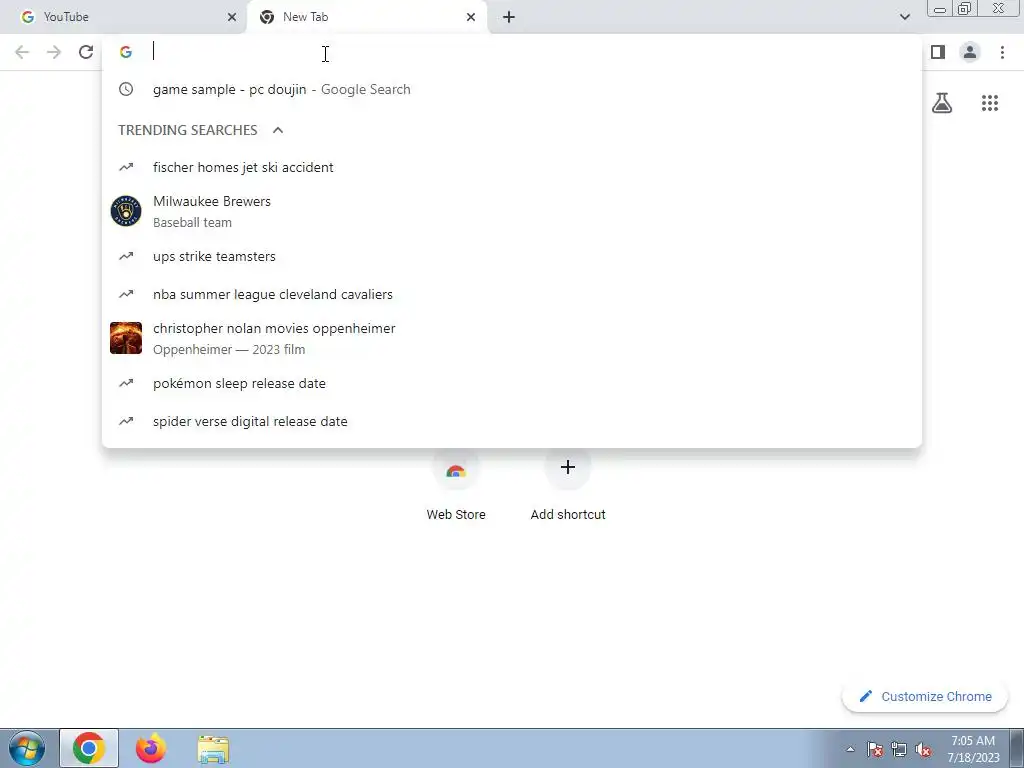Select Milwaukee Brewers suggestion
The image size is (1024, 768).
(512, 212)
